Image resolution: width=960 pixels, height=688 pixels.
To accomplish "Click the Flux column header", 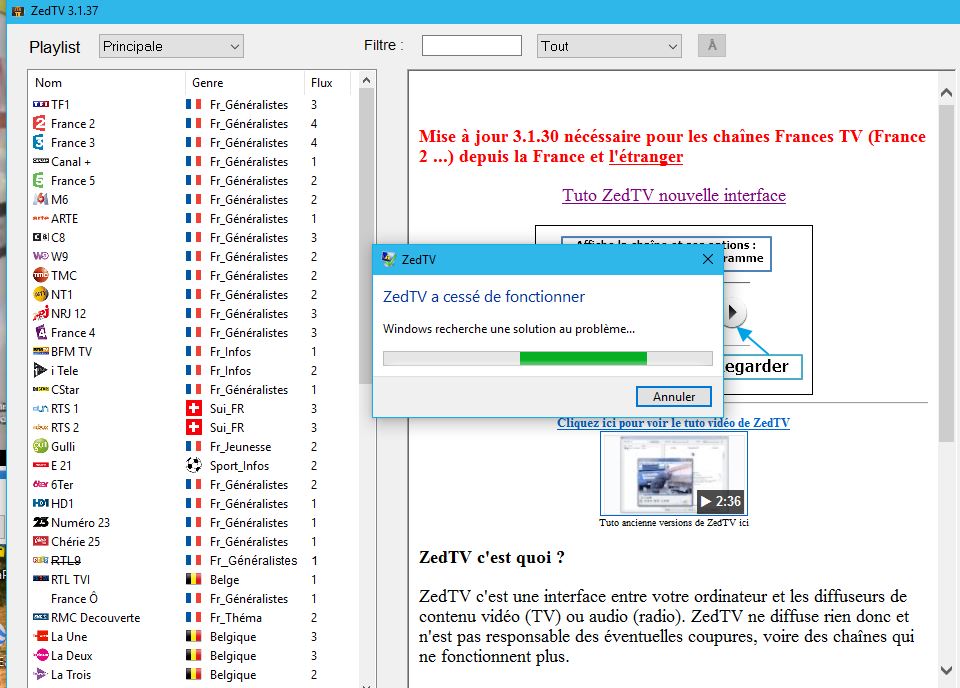I will click(327, 83).
